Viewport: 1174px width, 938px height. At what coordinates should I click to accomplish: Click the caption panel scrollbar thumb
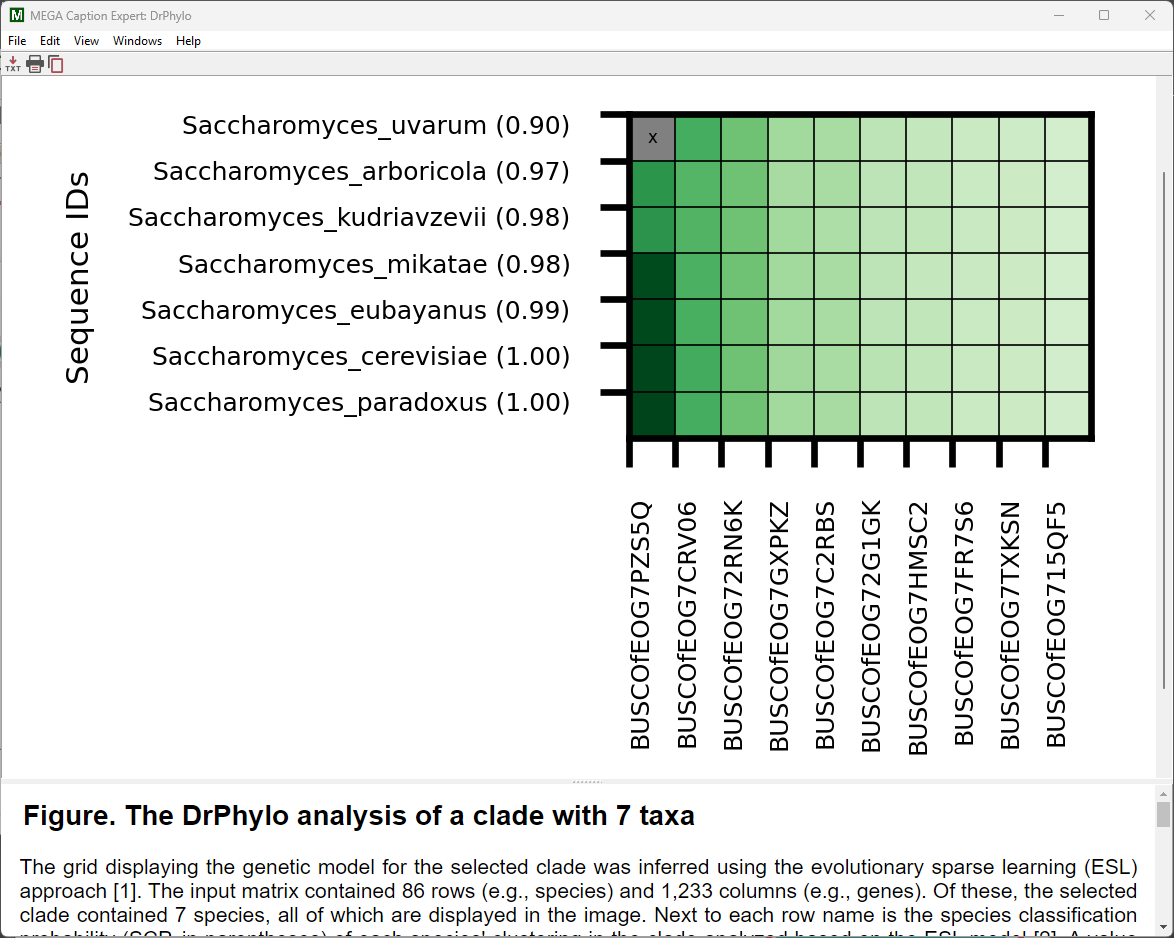point(1163,814)
